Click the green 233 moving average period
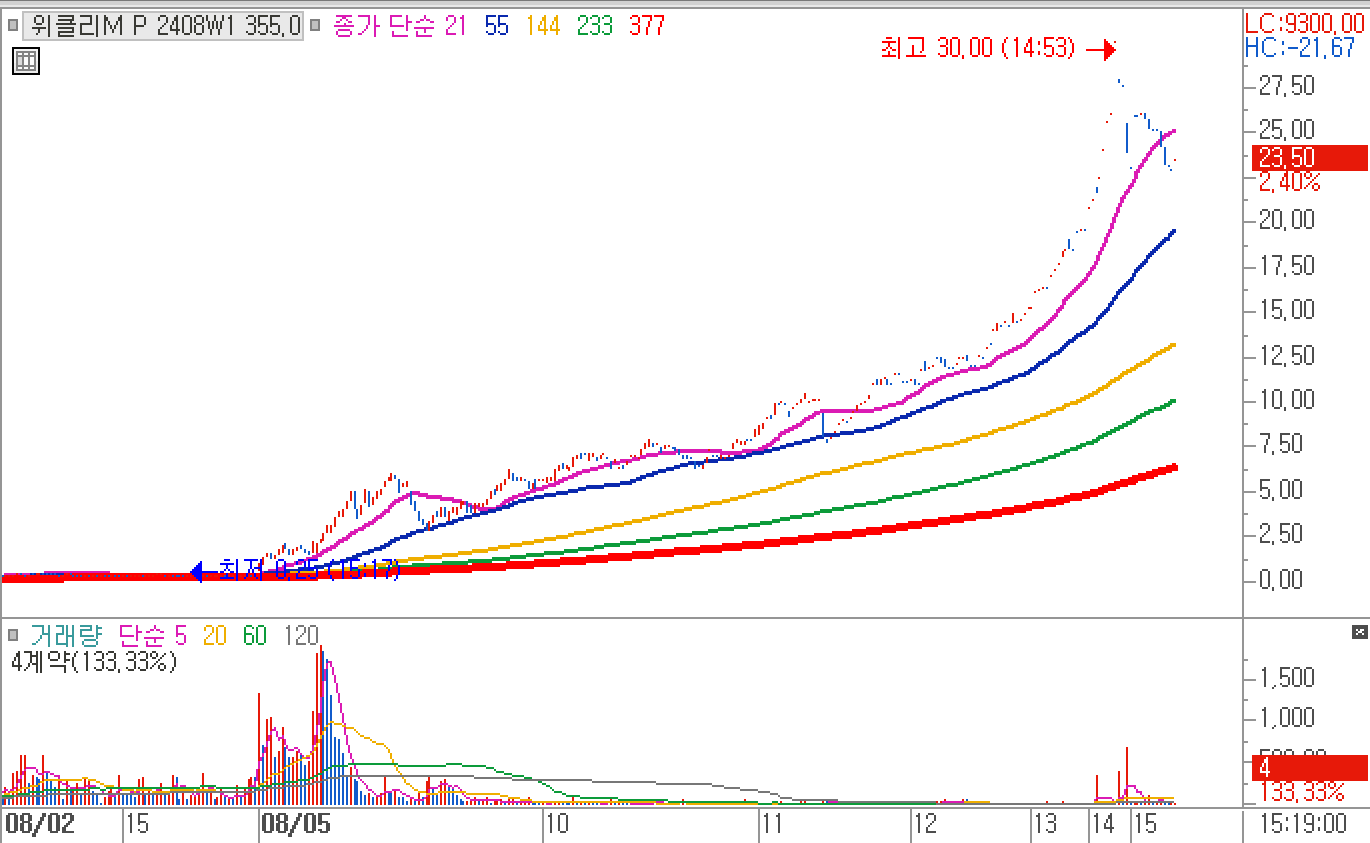The height and width of the screenshot is (843, 1370). click(595, 26)
